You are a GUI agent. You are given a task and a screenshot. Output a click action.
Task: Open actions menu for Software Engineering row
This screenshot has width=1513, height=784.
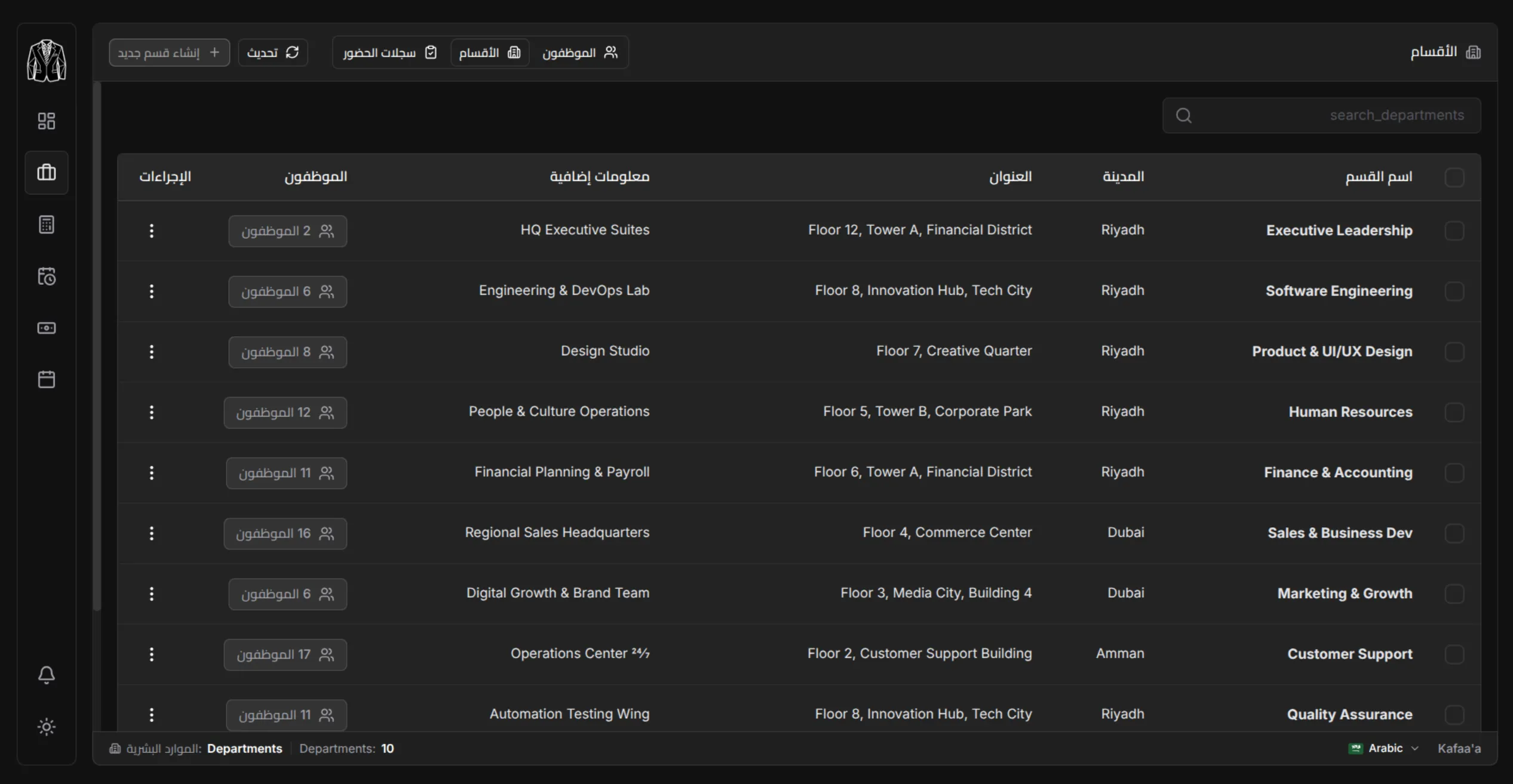coord(151,291)
